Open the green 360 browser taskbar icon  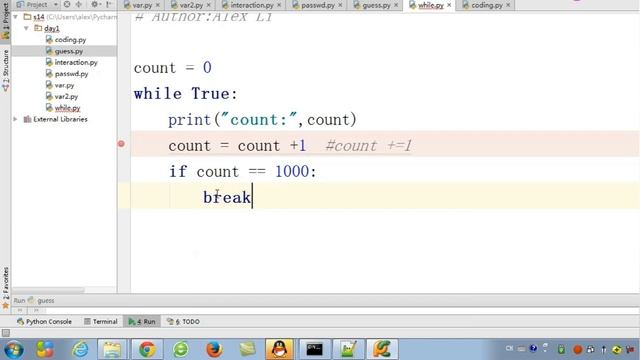(180, 349)
